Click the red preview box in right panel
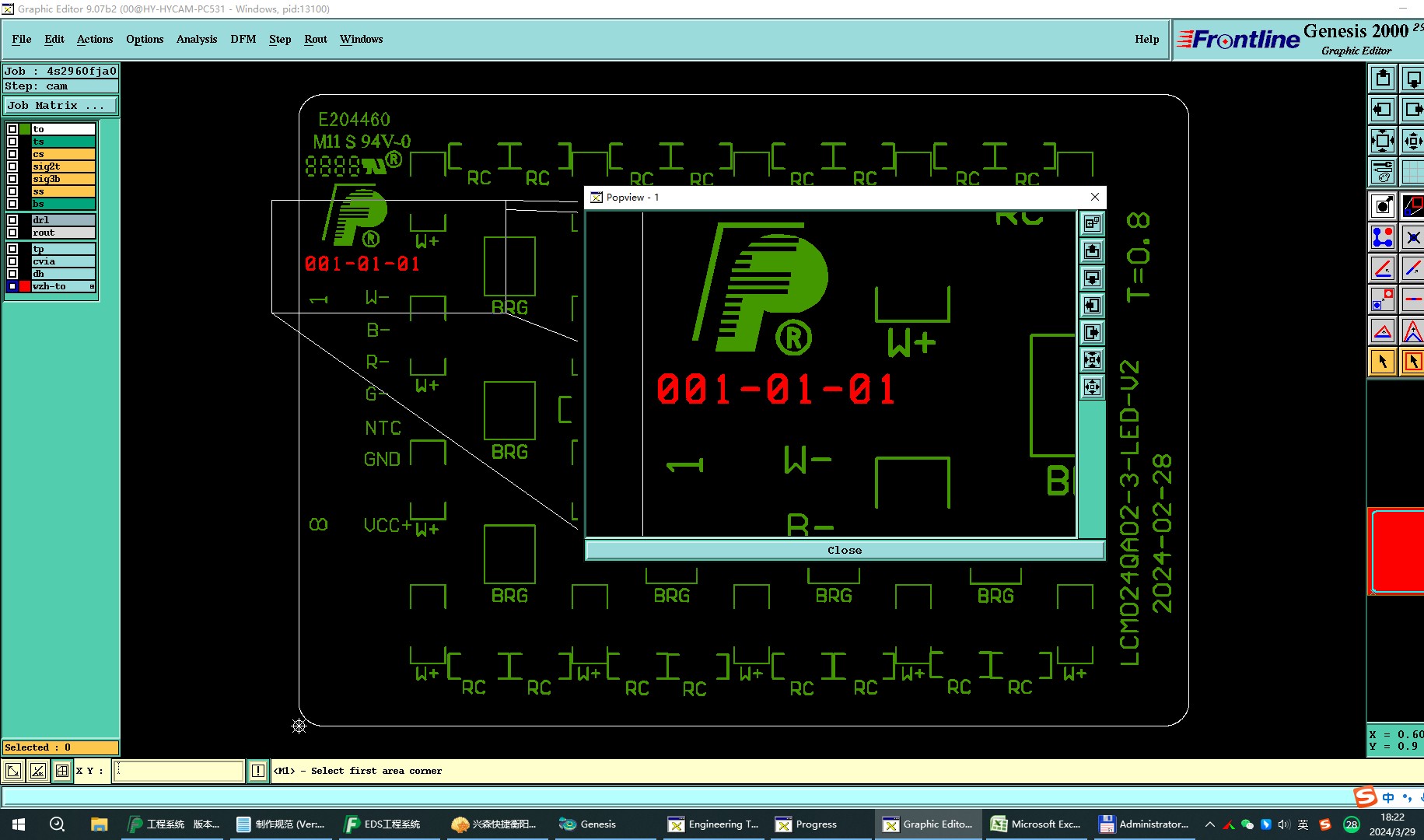1424x840 pixels. coord(1398,551)
